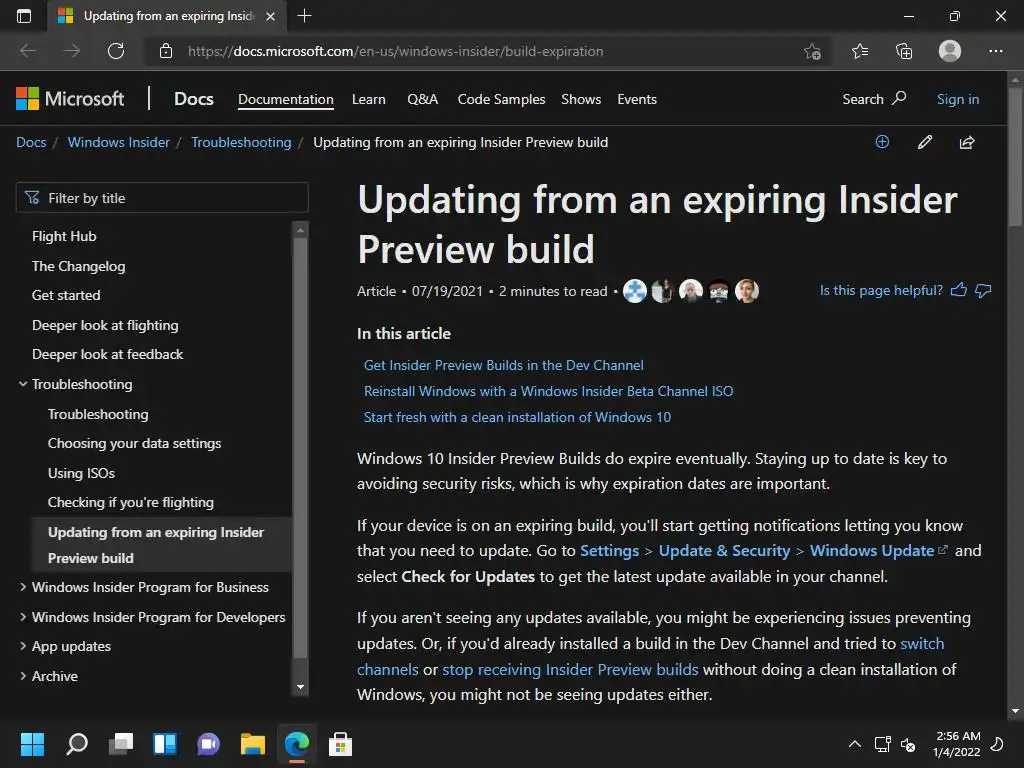Open the Shows nav item
The width and height of the screenshot is (1024, 768).
[581, 99]
